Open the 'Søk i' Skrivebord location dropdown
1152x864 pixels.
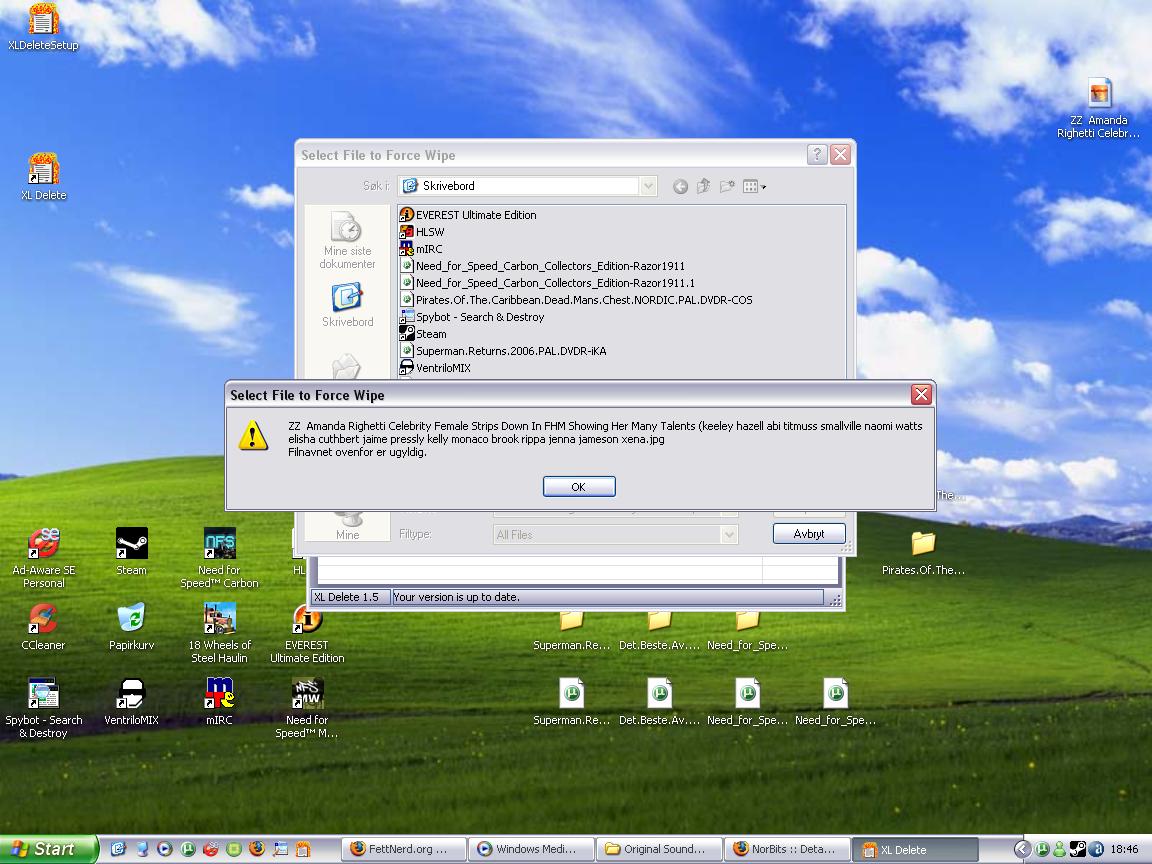pyautogui.click(x=648, y=186)
